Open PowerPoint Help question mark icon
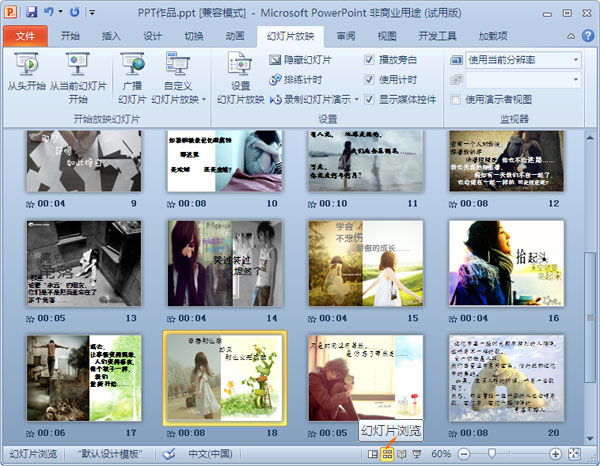The height and width of the screenshot is (466, 600). (x=588, y=36)
